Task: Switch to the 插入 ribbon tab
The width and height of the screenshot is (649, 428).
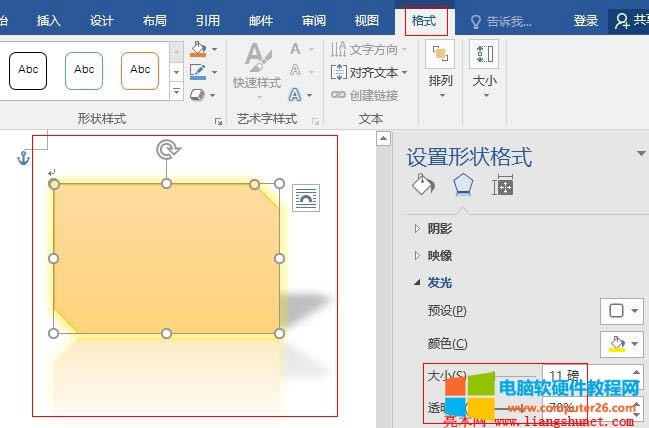Action: click(49, 20)
